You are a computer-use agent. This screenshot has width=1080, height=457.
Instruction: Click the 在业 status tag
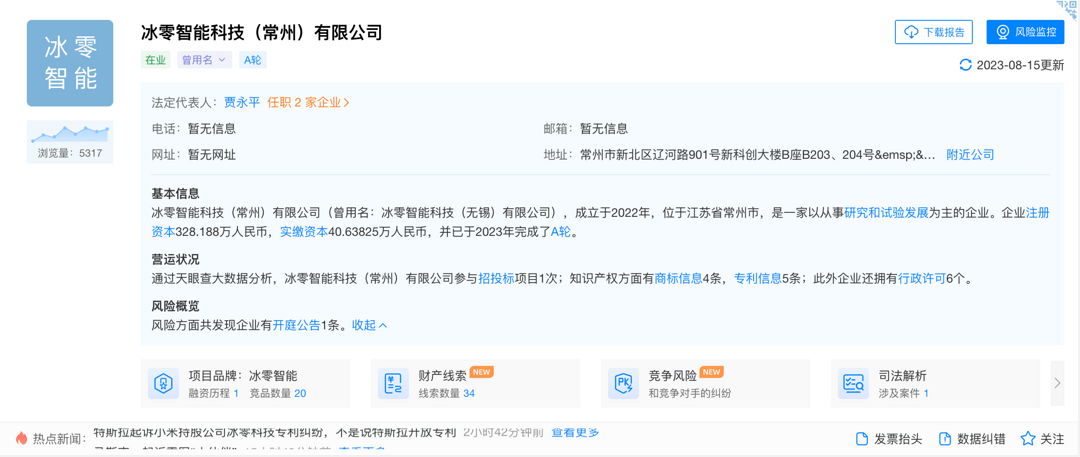[155, 60]
